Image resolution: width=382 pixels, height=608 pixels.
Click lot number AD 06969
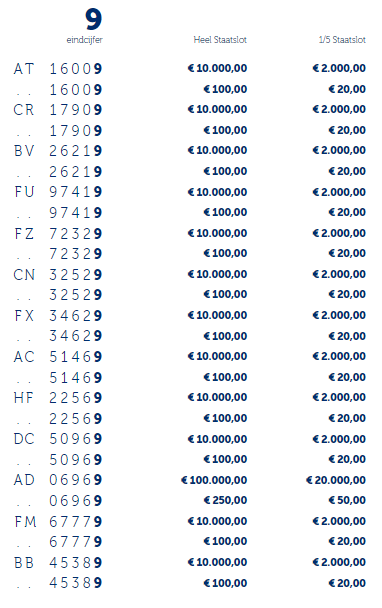[58, 480]
